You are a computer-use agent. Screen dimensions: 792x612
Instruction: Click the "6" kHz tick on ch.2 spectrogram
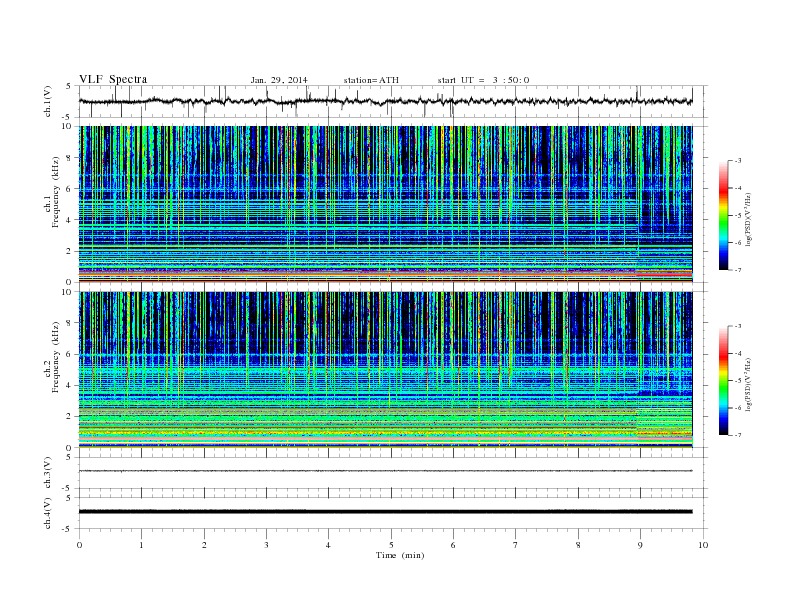69,354
